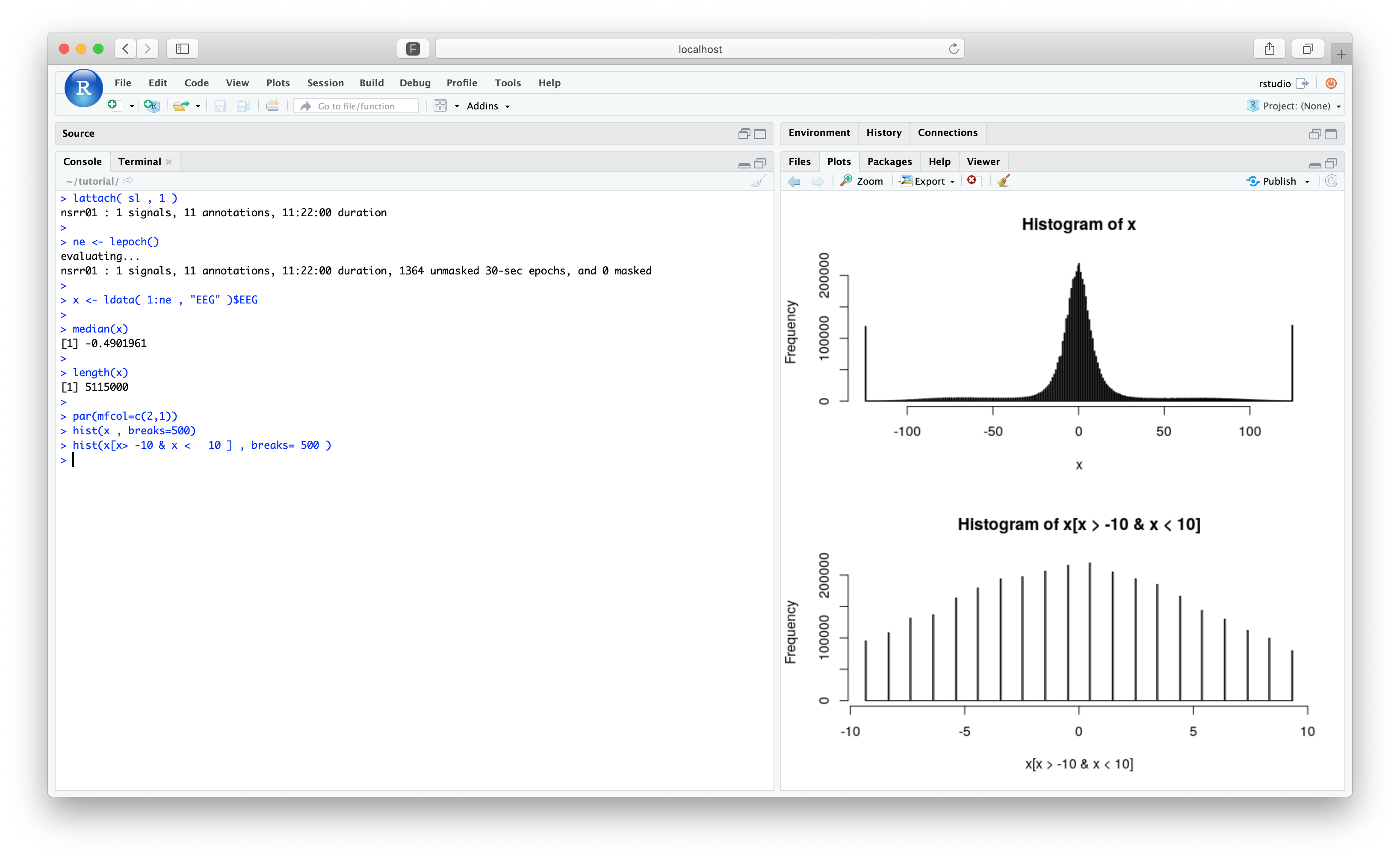Viewport: 1400px width, 860px height.
Task: Switch to the History tab
Action: pyautogui.click(x=883, y=133)
